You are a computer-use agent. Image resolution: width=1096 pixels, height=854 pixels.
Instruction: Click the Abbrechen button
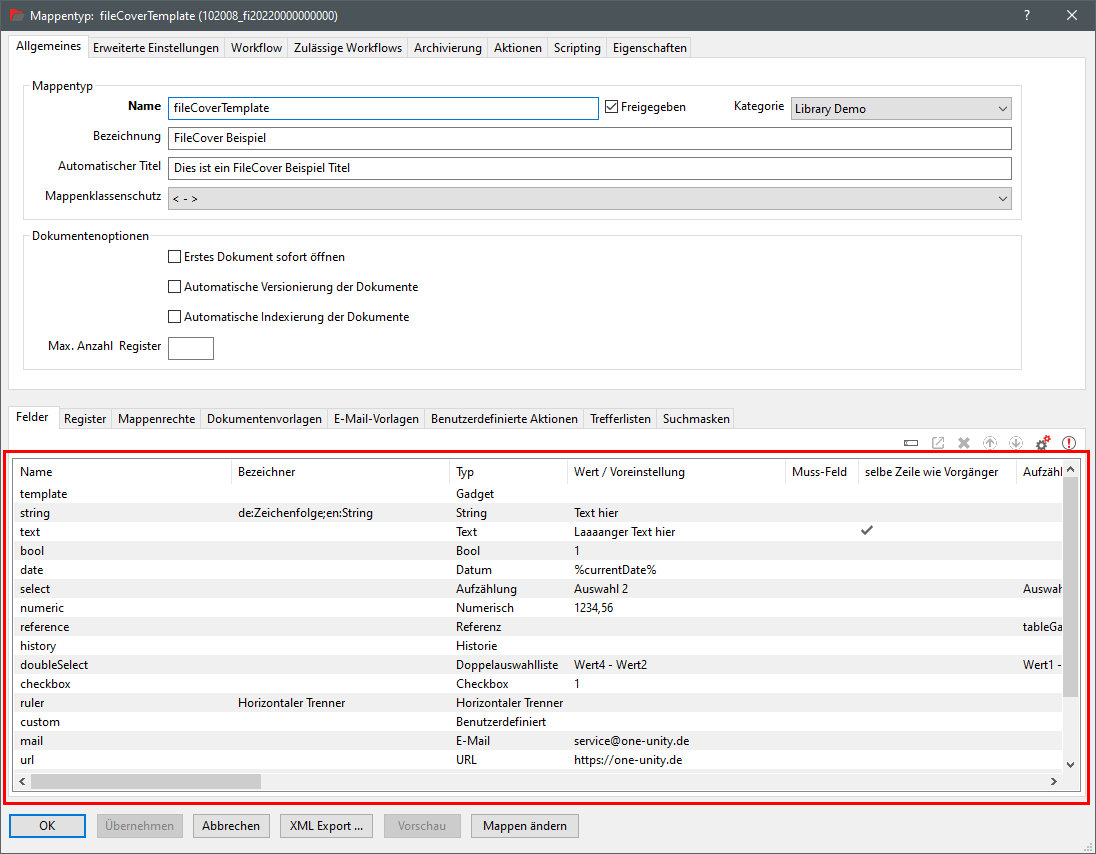tap(231, 825)
